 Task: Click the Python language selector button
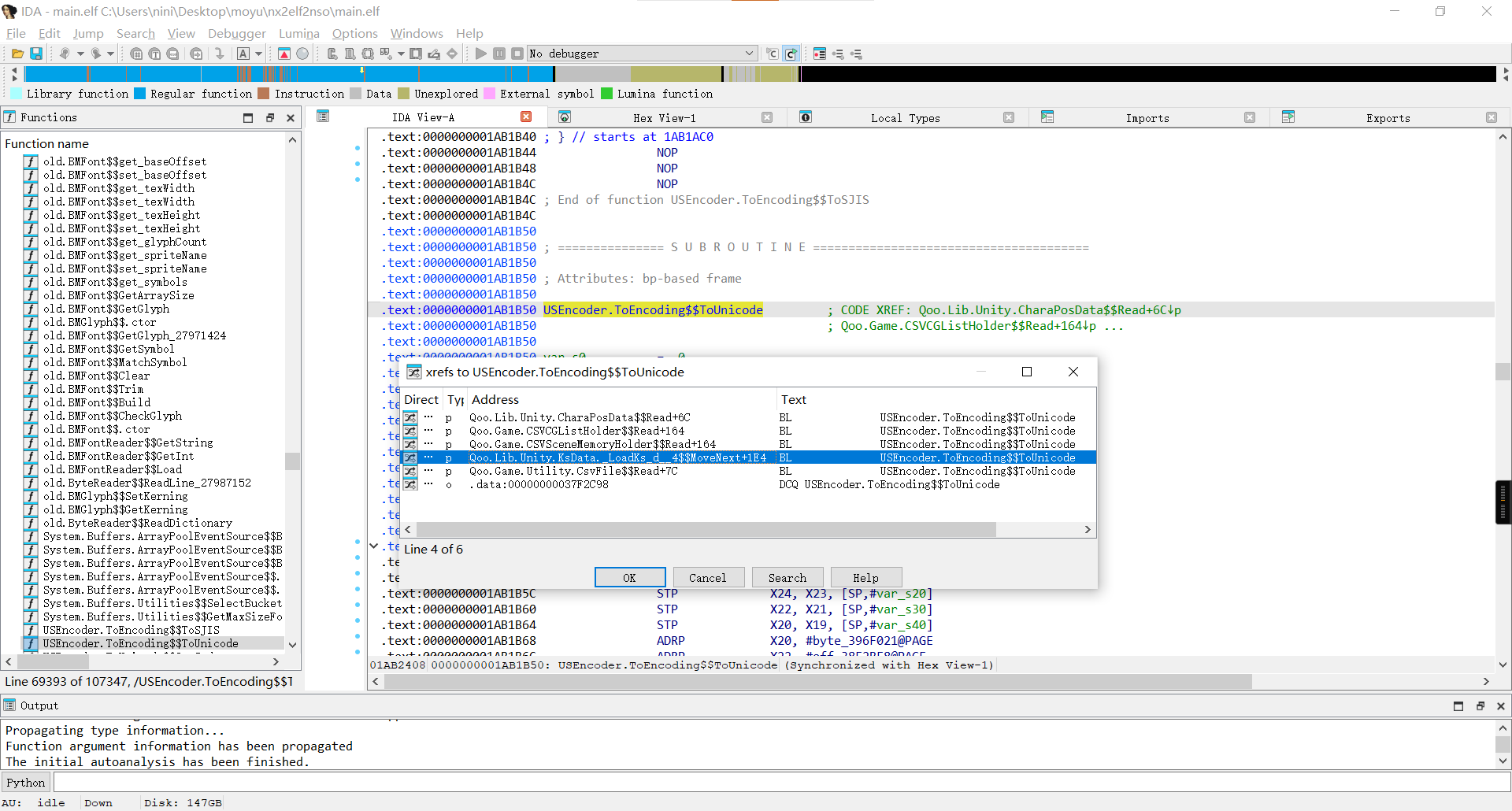click(x=26, y=782)
